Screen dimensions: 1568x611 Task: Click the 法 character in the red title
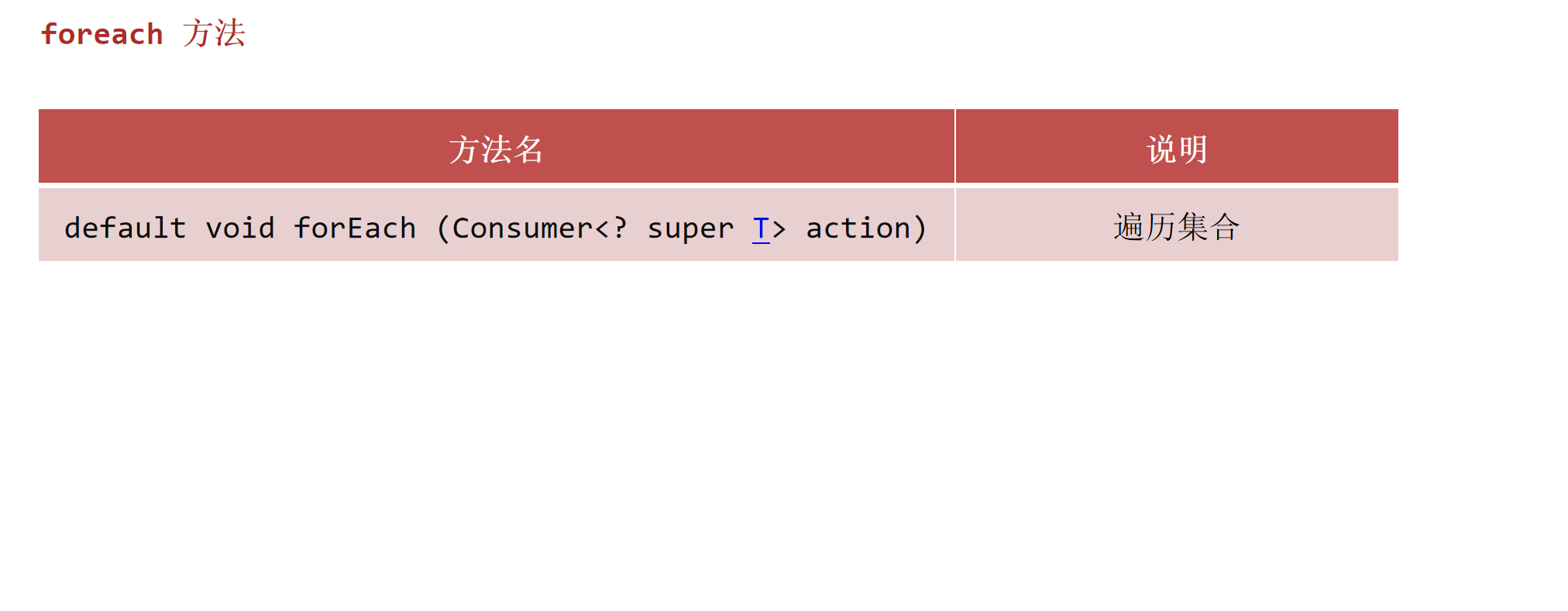230,34
